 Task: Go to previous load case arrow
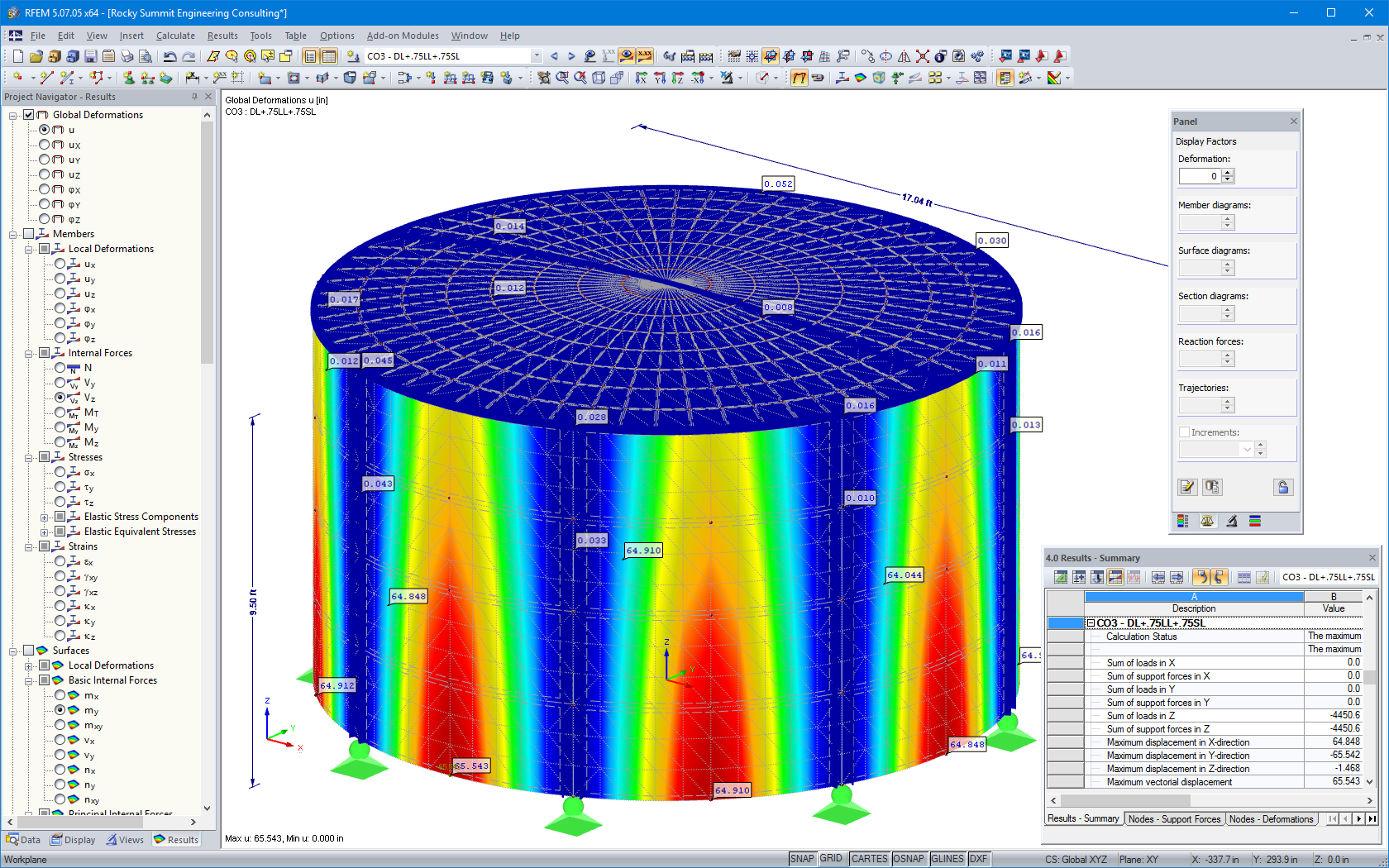pos(554,56)
